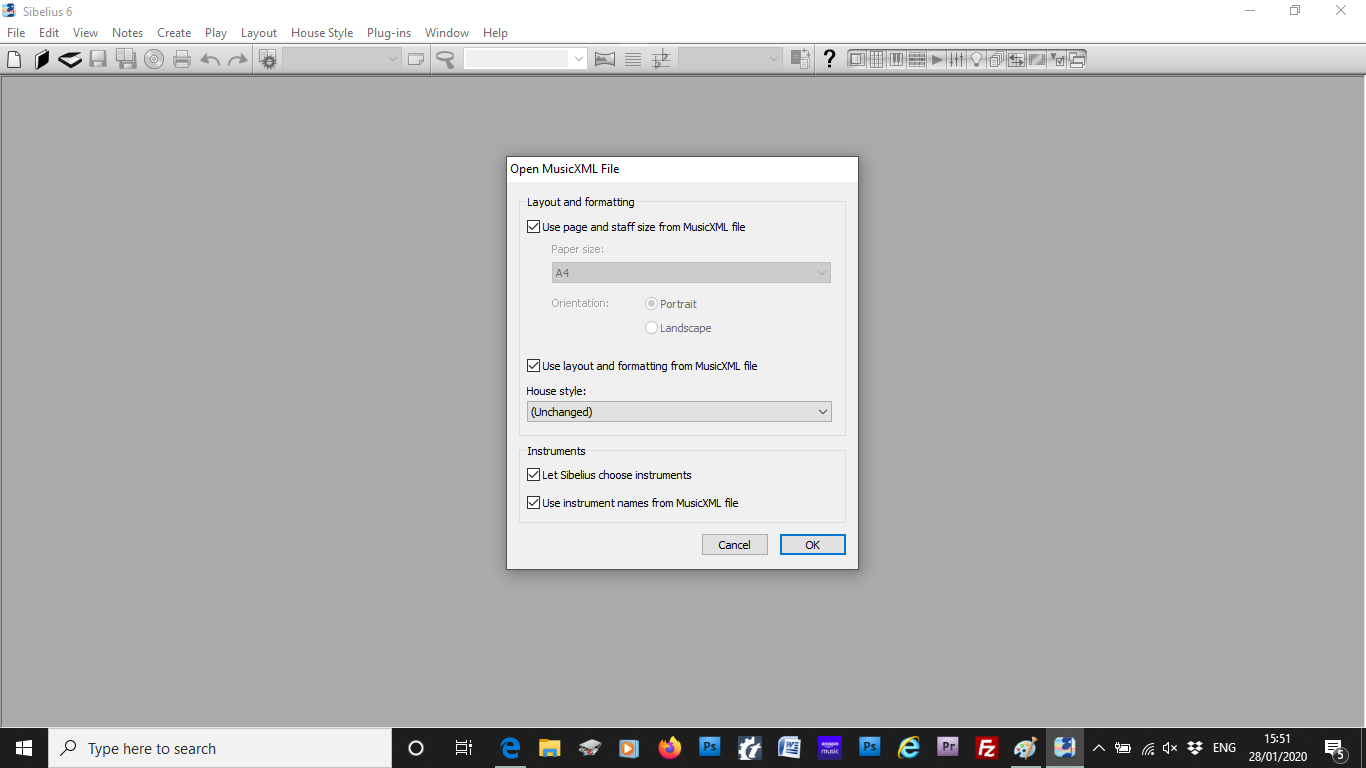The image size is (1366, 768).
Task: Open Microsoft Word from the taskbar
Action: click(x=789, y=748)
